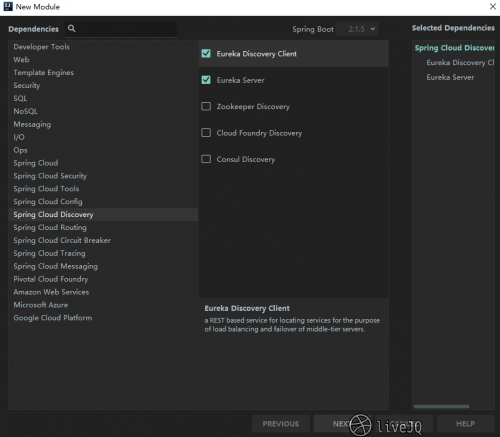The image size is (500, 437).
Task: Select Spring Cloud Messaging category
Action: click(x=103, y=266)
